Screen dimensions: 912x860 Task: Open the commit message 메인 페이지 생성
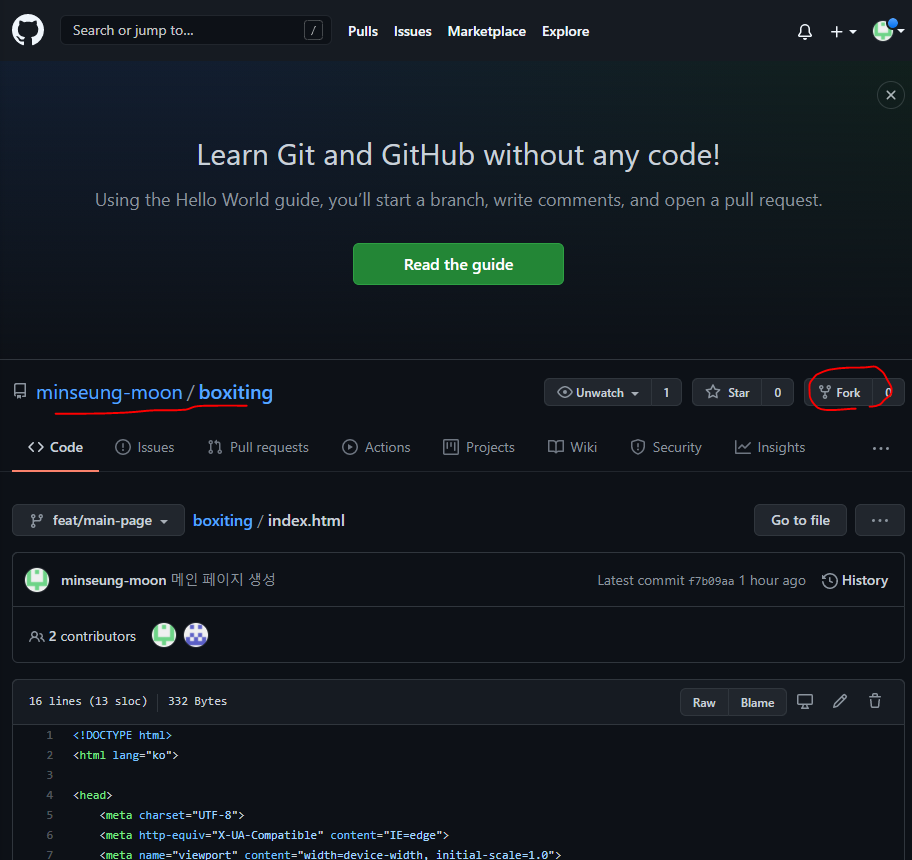[223, 580]
